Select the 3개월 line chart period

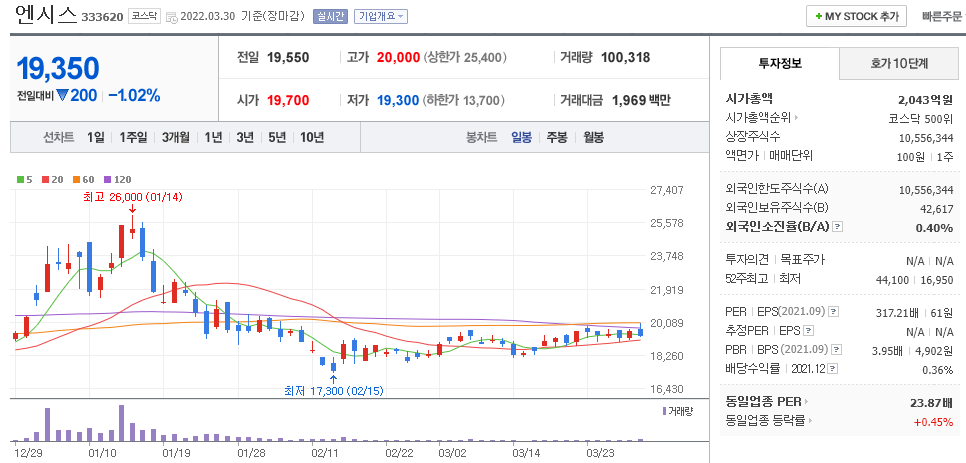(x=176, y=137)
